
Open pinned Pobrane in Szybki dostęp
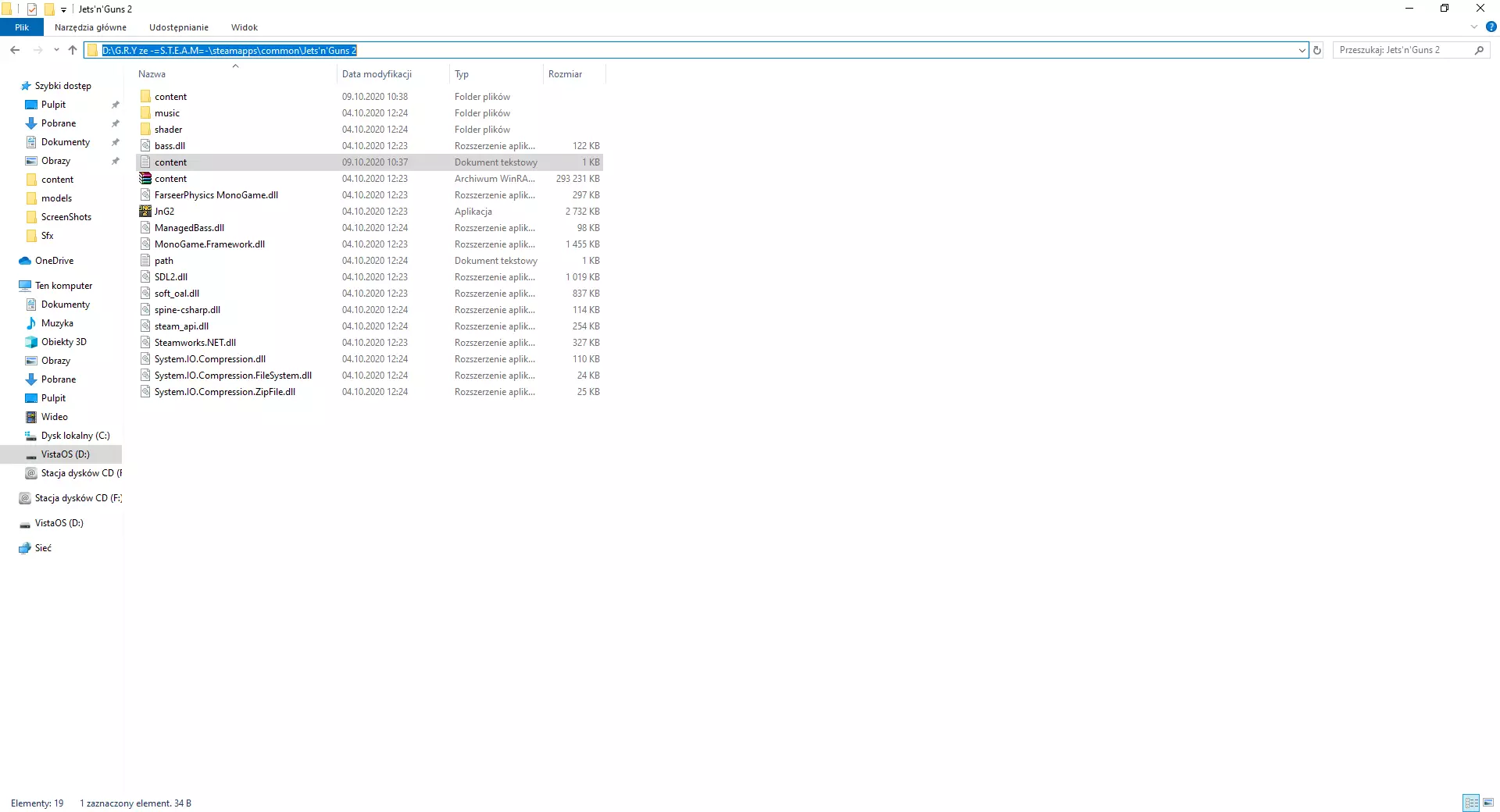(x=59, y=123)
